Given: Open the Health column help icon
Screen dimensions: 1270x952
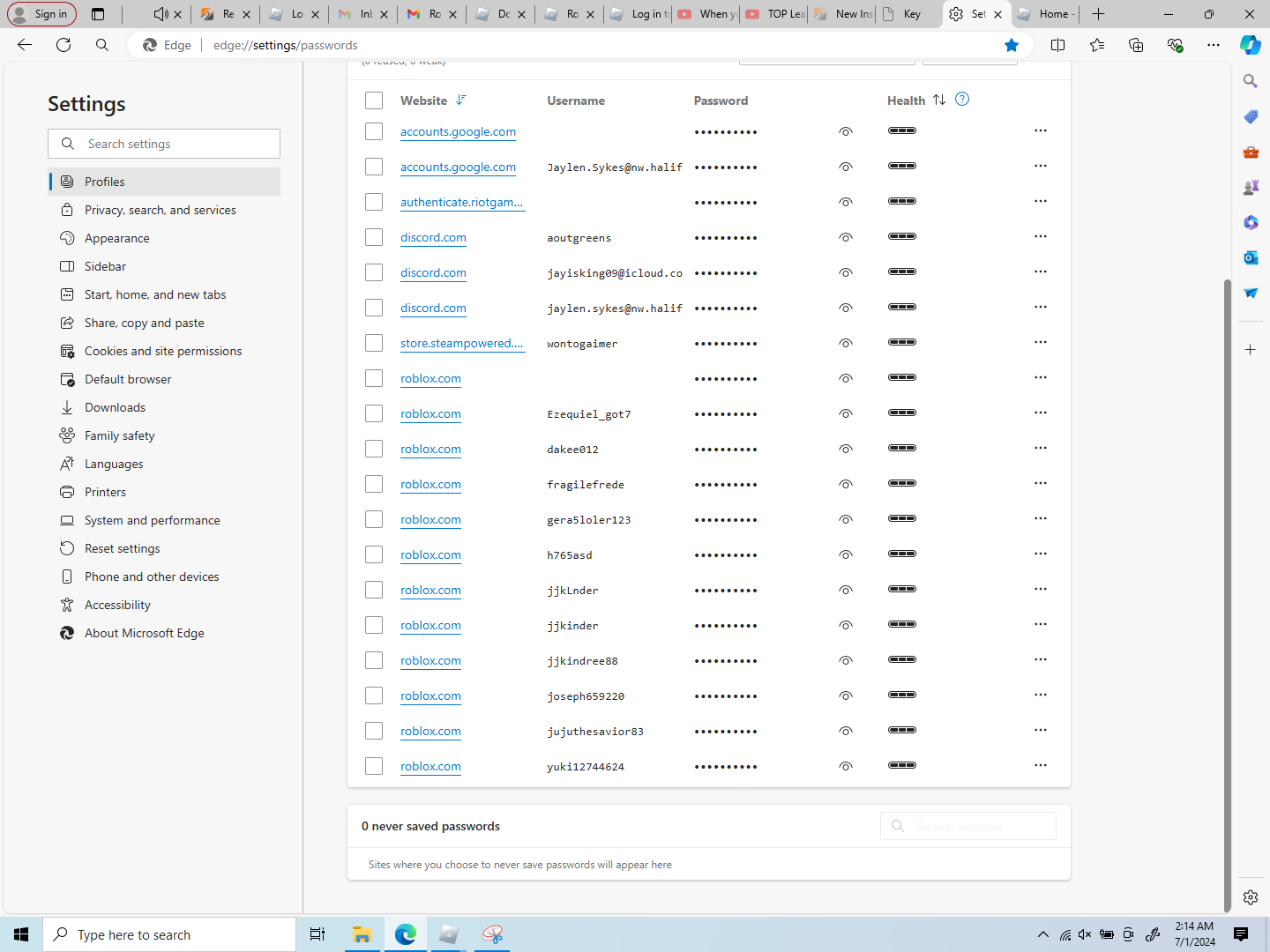Looking at the screenshot, I should [x=962, y=100].
